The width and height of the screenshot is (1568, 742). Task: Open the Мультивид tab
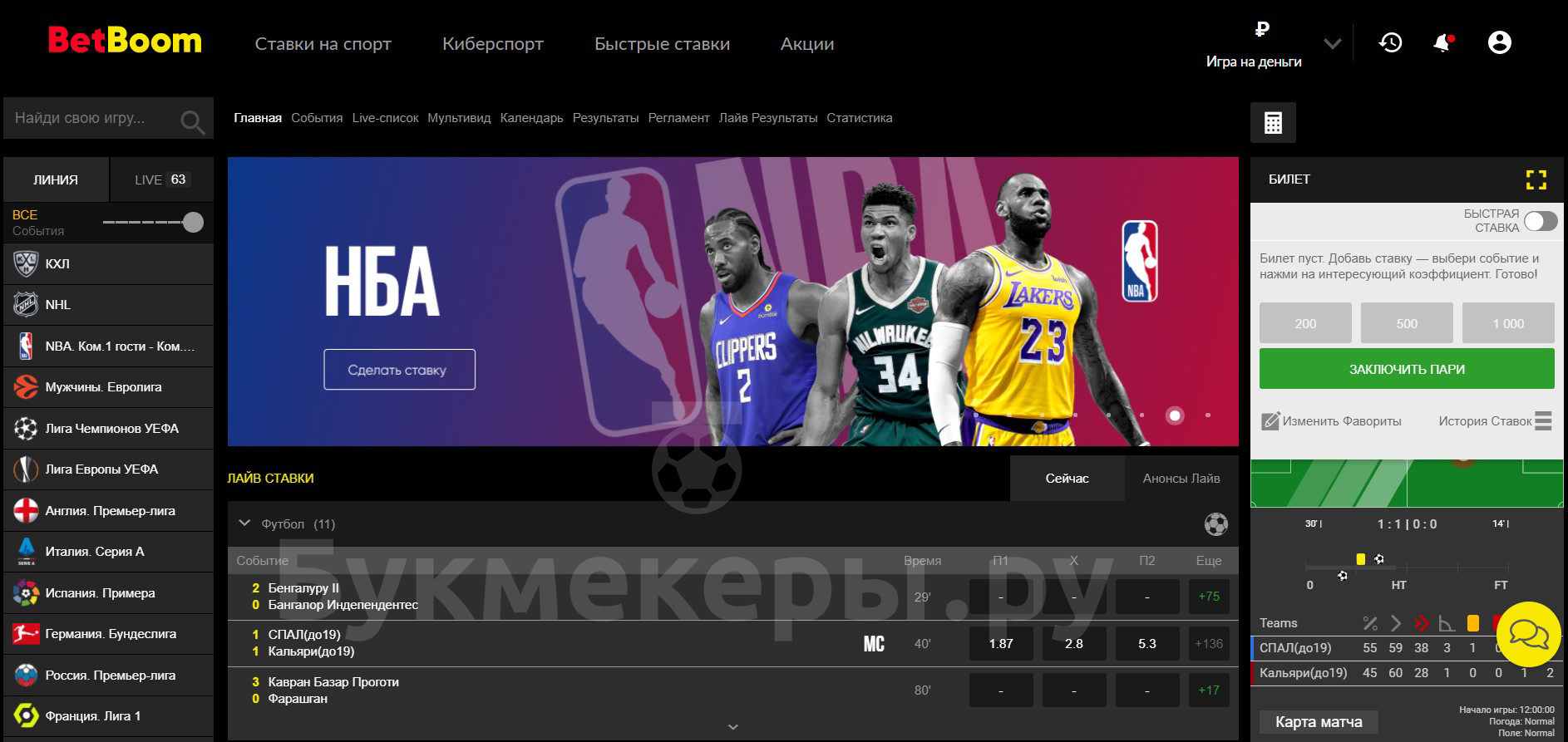click(459, 118)
